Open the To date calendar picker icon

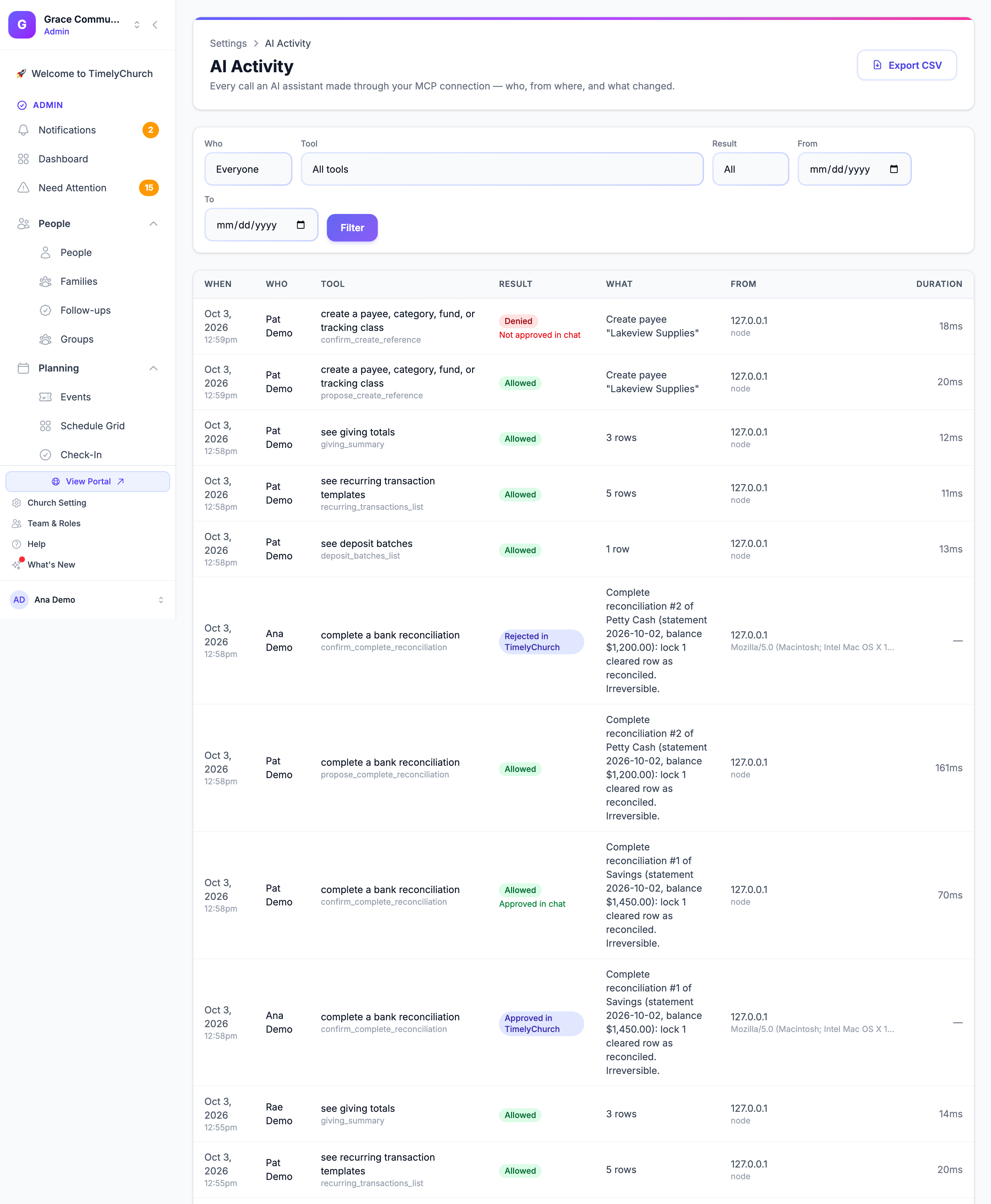[x=301, y=225]
